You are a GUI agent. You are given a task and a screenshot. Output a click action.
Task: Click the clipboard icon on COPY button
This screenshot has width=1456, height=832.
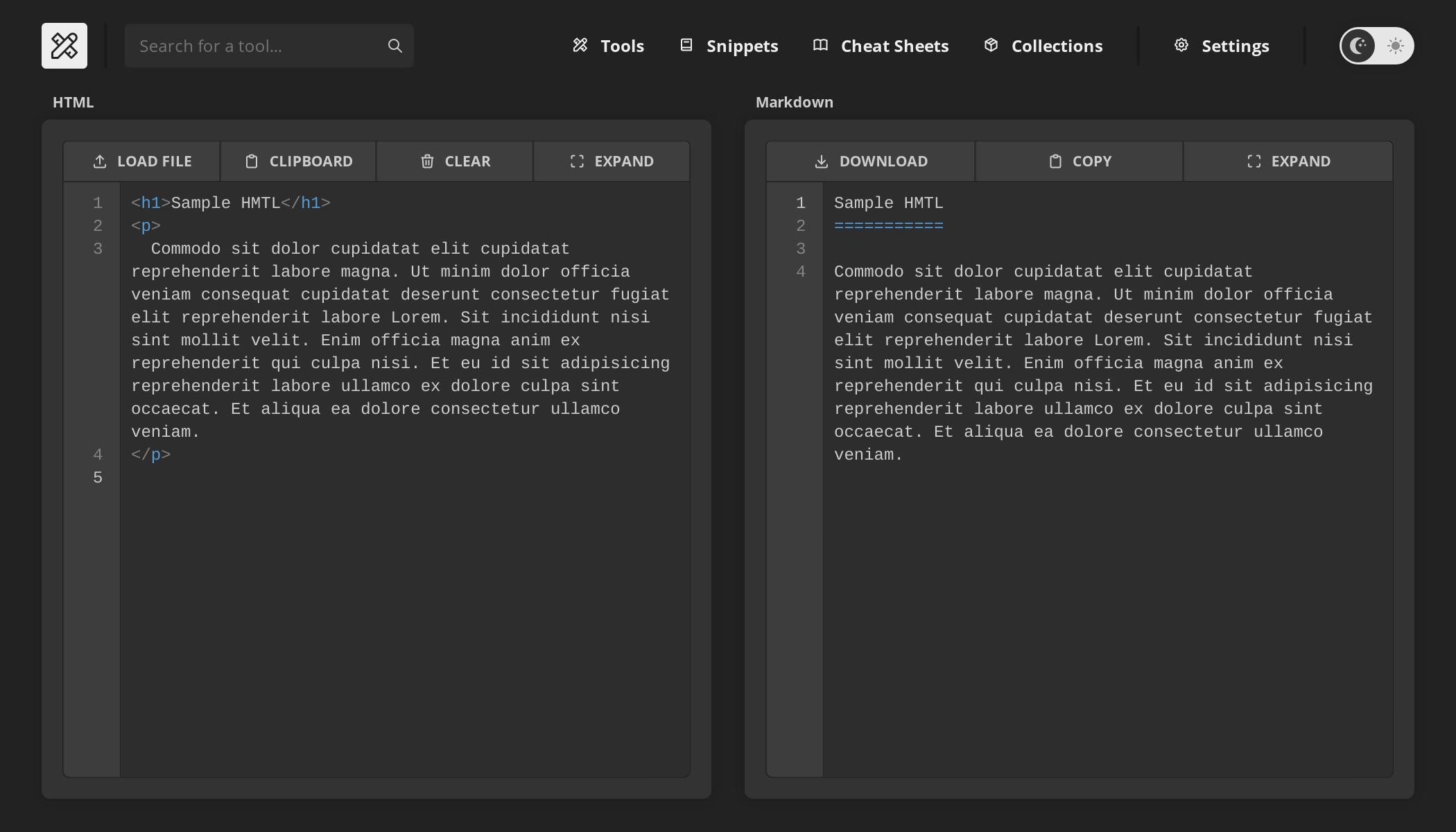point(1055,162)
